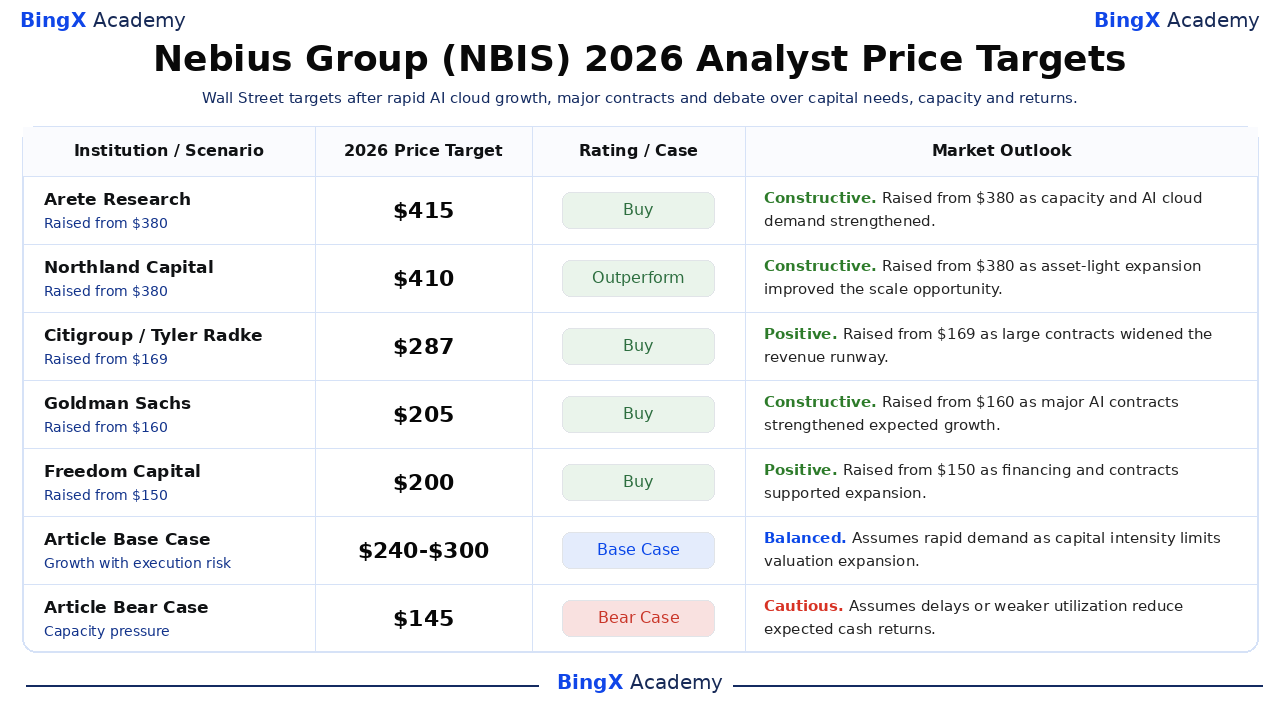Click the Arete Research institution name
The height and width of the screenshot is (720, 1280).
pos(117,200)
